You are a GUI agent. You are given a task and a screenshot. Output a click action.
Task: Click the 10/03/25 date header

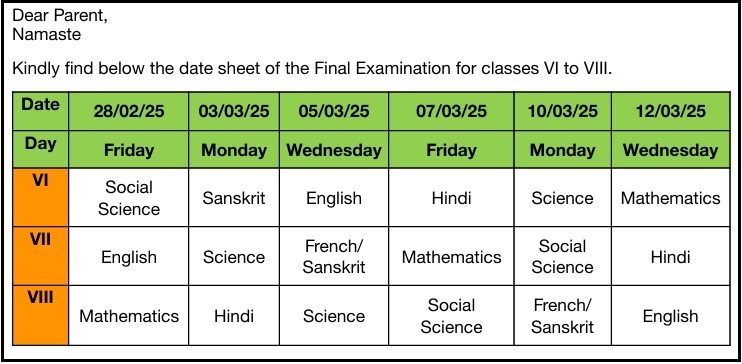[563, 111]
